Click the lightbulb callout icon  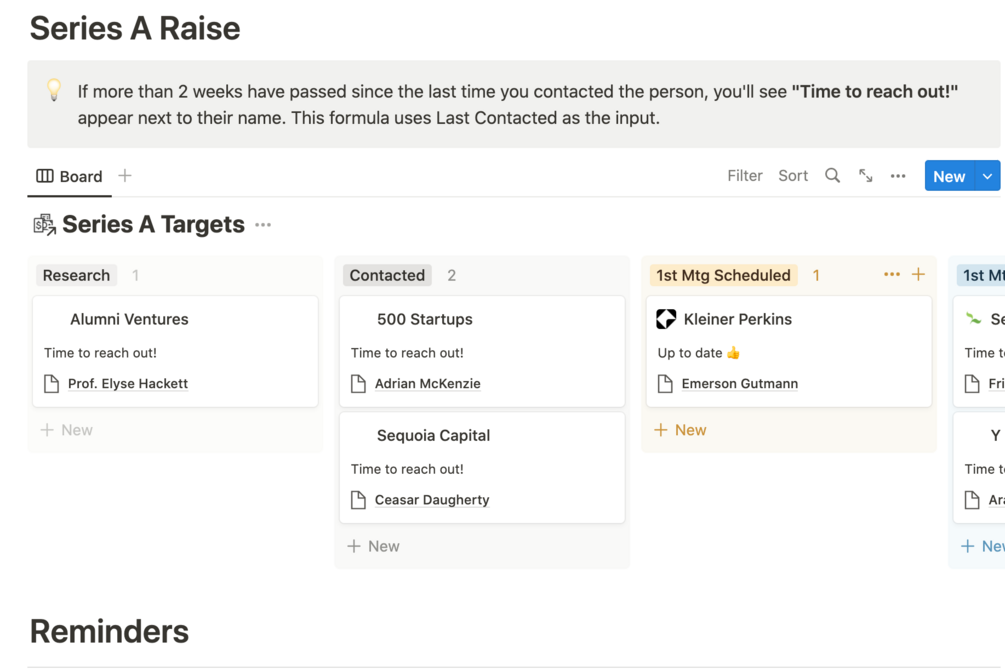pos(54,90)
